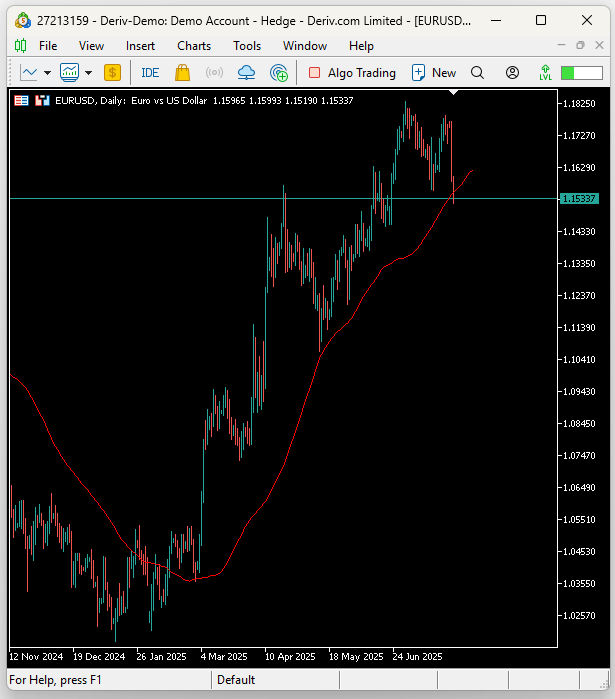The height and width of the screenshot is (699, 615).
Task: Open the indicators chart icon
Action: tap(70, 72)
